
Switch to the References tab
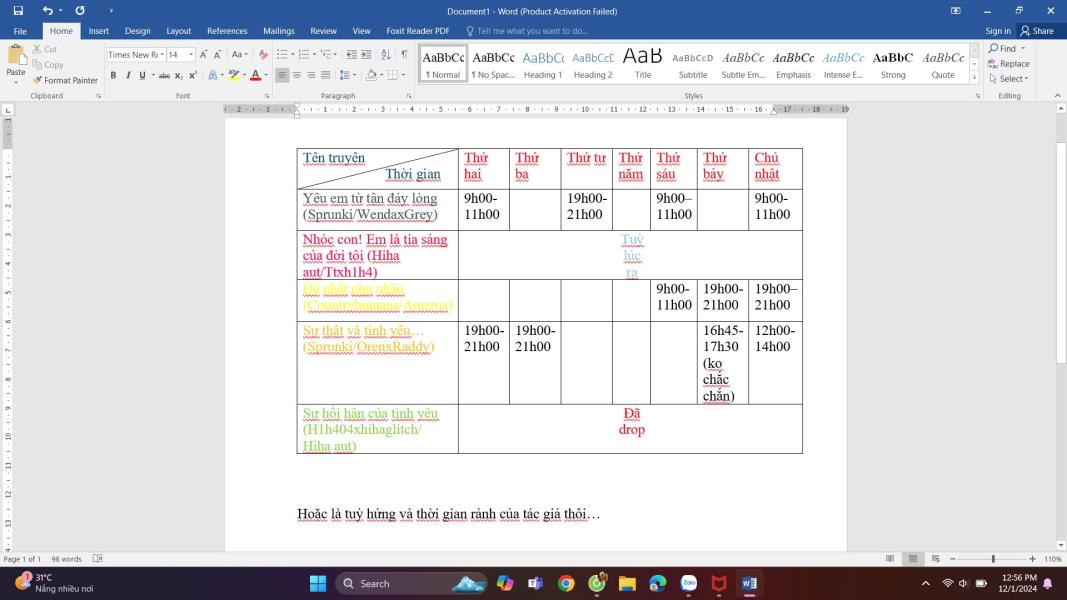[227, 31]
